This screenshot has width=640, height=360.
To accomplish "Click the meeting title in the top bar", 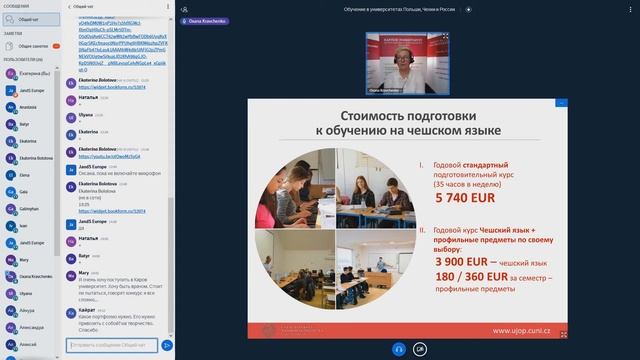I will click(x=399, y=9).
